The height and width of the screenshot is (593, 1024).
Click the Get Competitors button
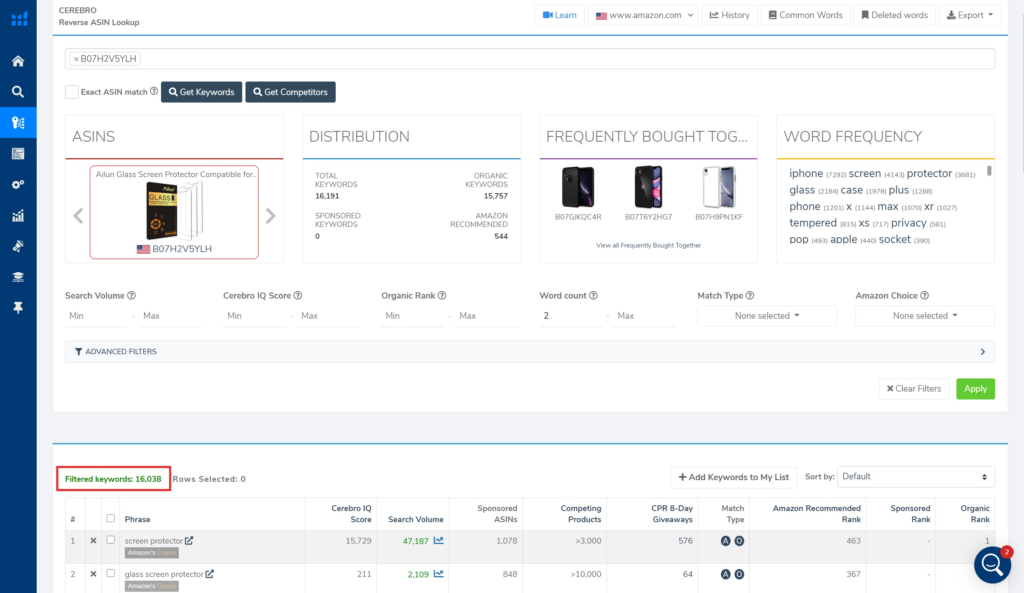pos(291,92)
